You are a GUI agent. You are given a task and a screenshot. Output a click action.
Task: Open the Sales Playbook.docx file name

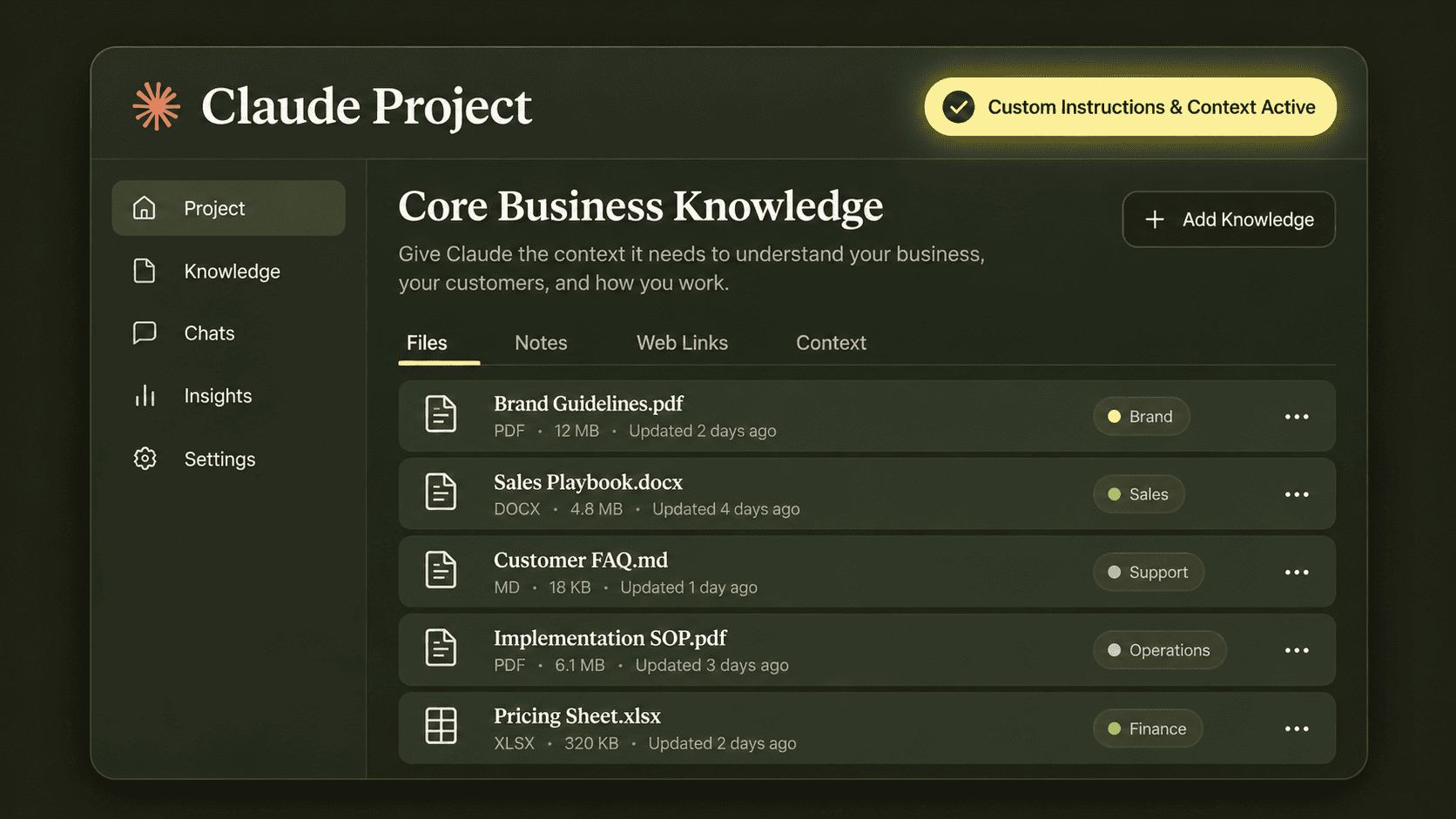click(x=588, y=482)
